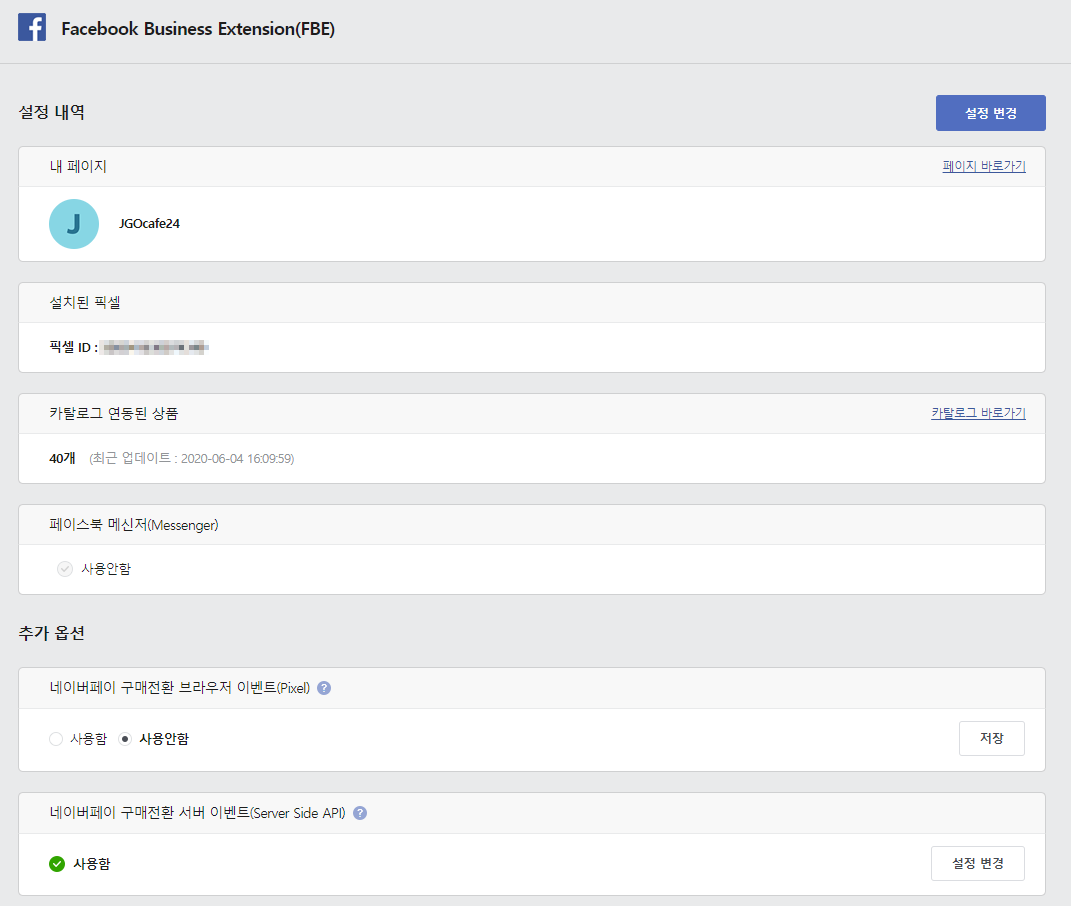Click the 픽셀 ID : label
The height and width of the screenshot is (906, 1071).
point(74,348)
